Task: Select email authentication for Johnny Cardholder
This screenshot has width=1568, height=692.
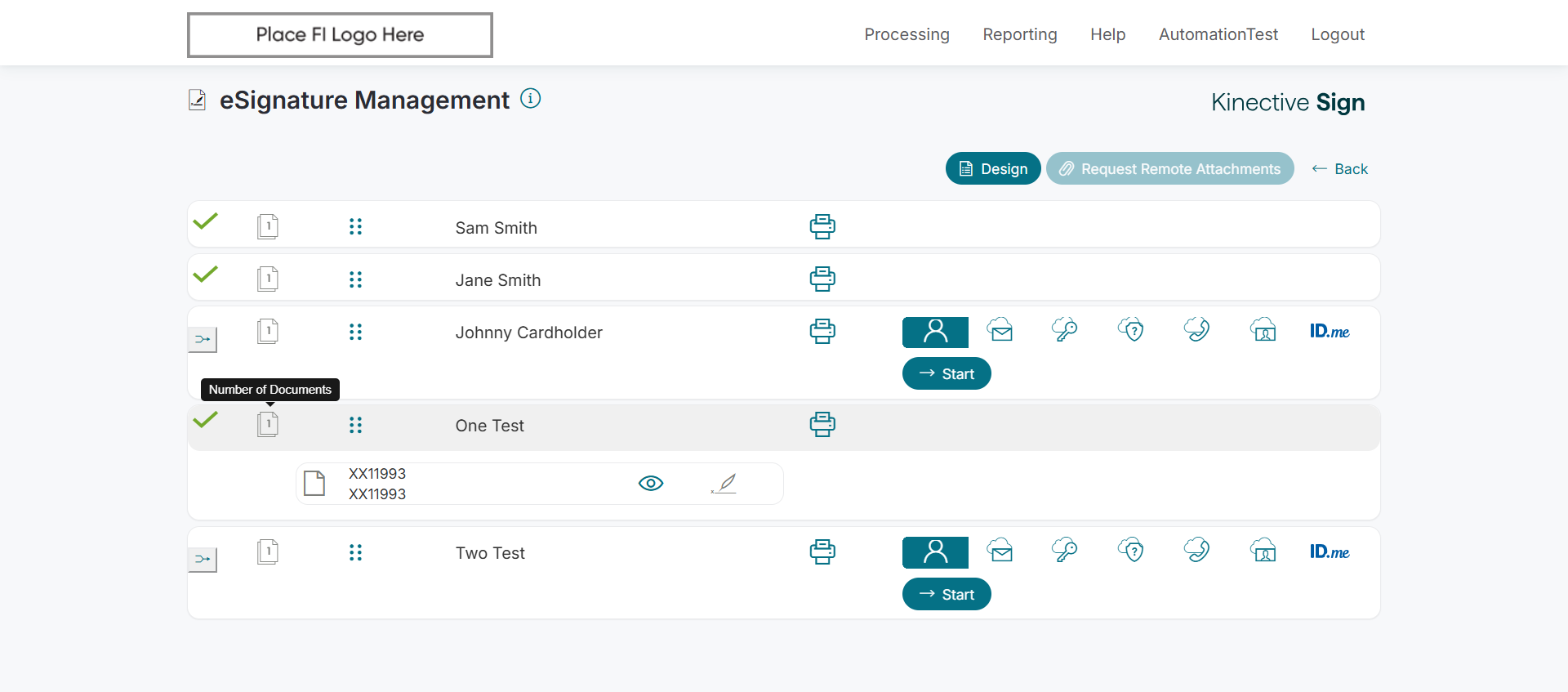Action: (x=1000, y=330)
